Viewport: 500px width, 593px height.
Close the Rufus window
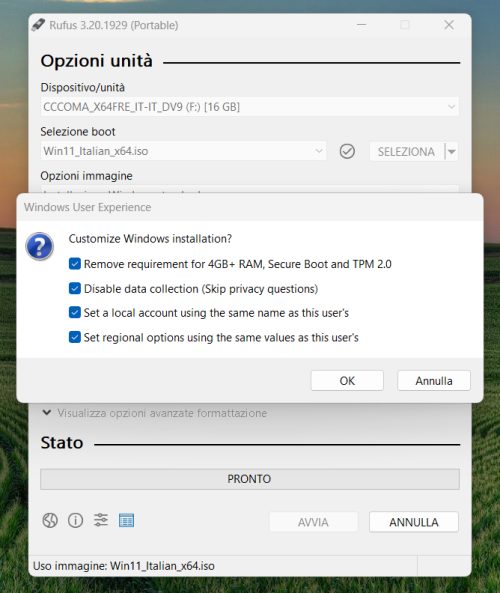click(x=449, y=25)
